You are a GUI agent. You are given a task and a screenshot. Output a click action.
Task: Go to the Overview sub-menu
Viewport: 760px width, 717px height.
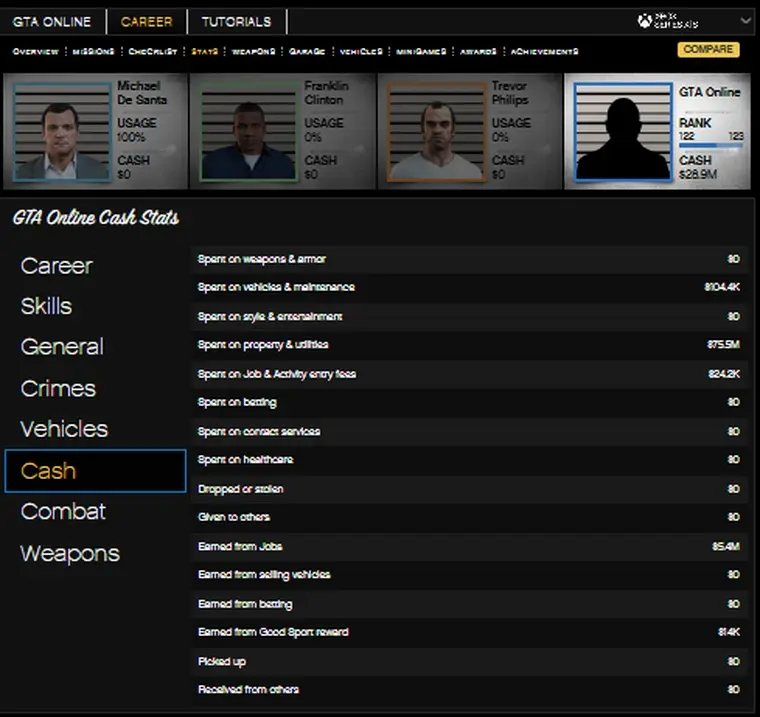click(x=36, y=51)
